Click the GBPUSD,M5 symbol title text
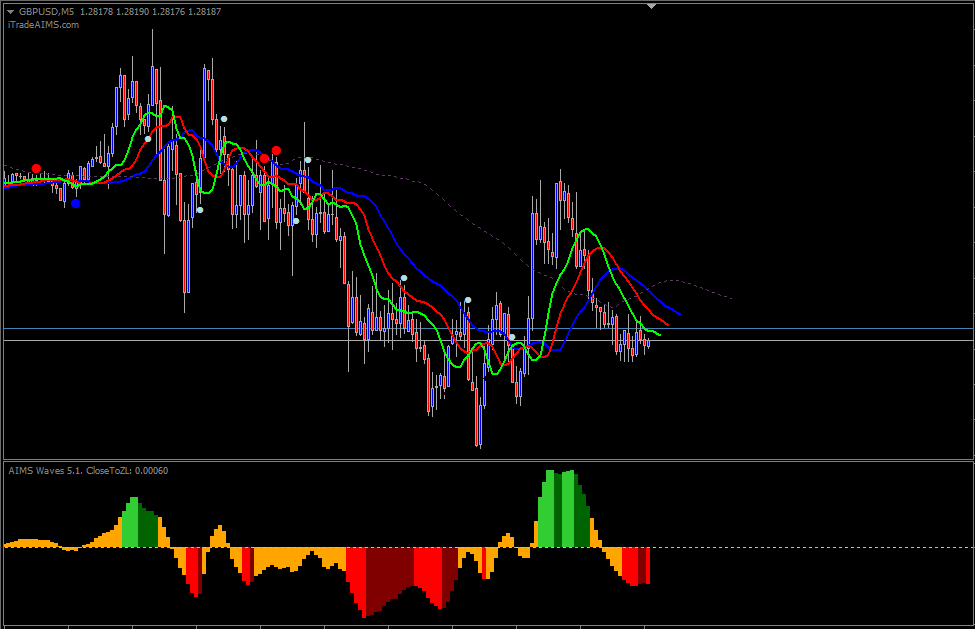Image resolution: width=975 pixels, height=629 pixels. 46,11
